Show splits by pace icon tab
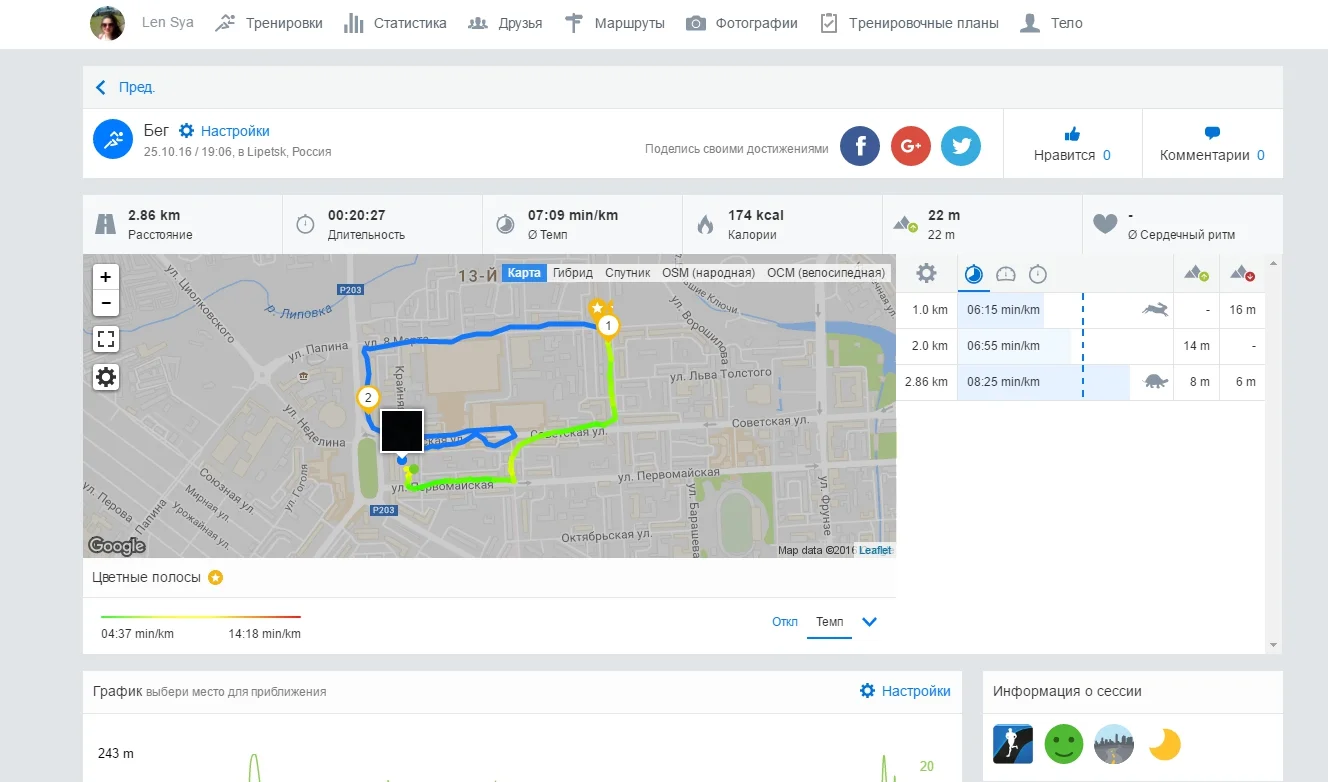The height and width of the screenshot is (782, 1328). tap(973, 273)
